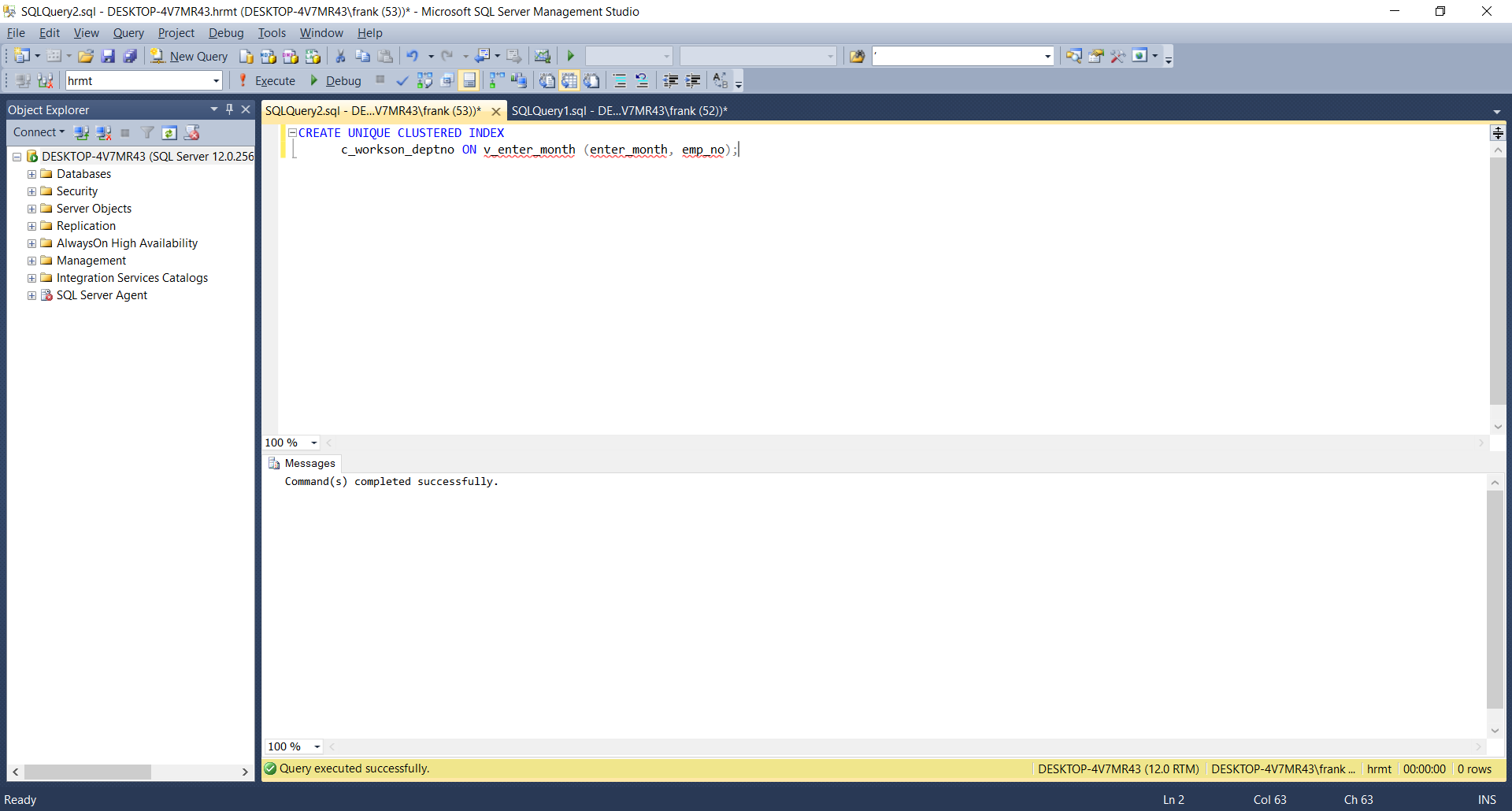Toggle IntelliSense enabled button
The height and width of the screenshot is (811, 1512).
click(x=469, y=80)
